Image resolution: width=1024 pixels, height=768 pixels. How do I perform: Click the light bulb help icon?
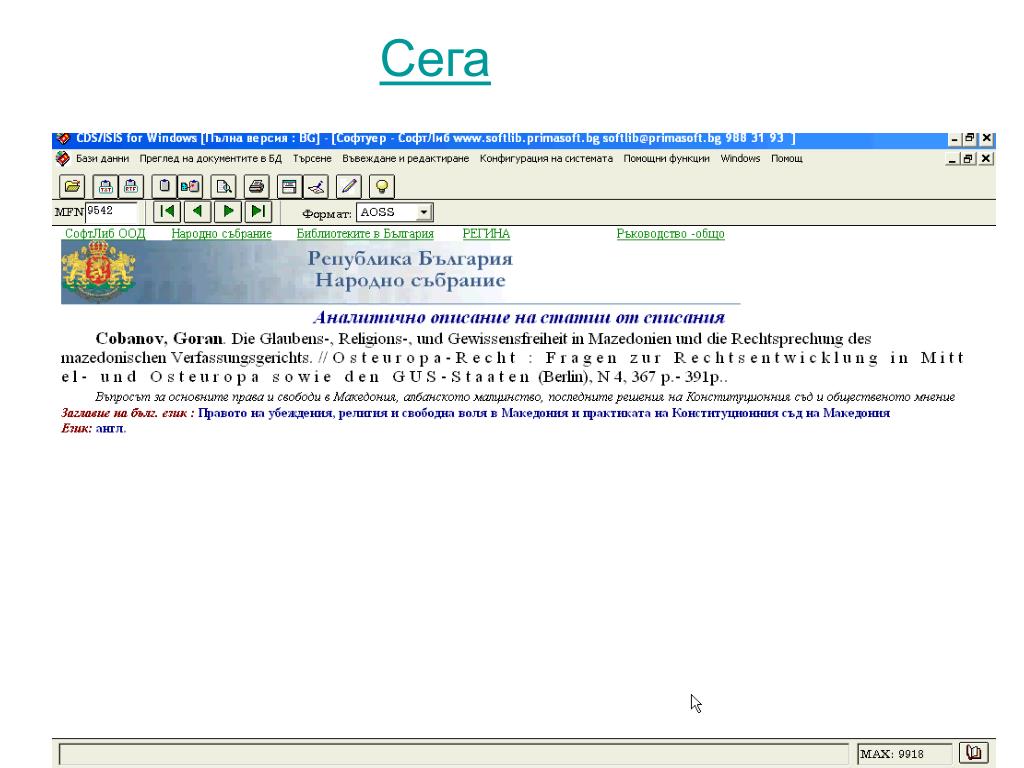[x=381, y=187]
